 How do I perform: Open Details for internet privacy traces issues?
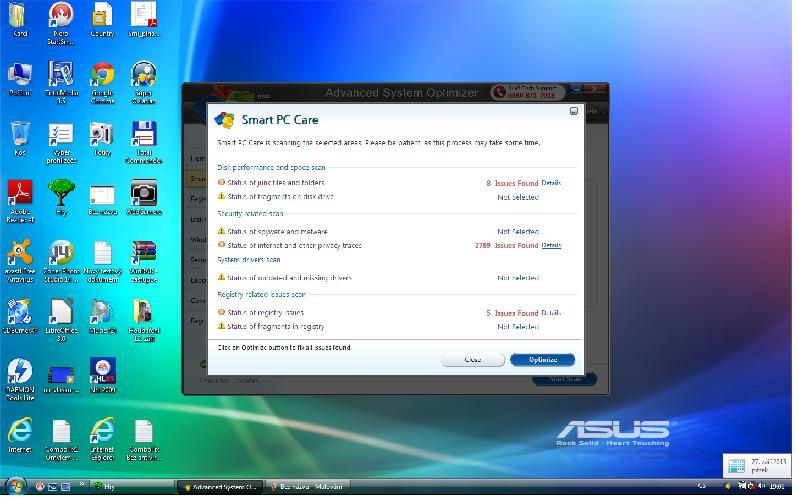click(x=551, y=245)
